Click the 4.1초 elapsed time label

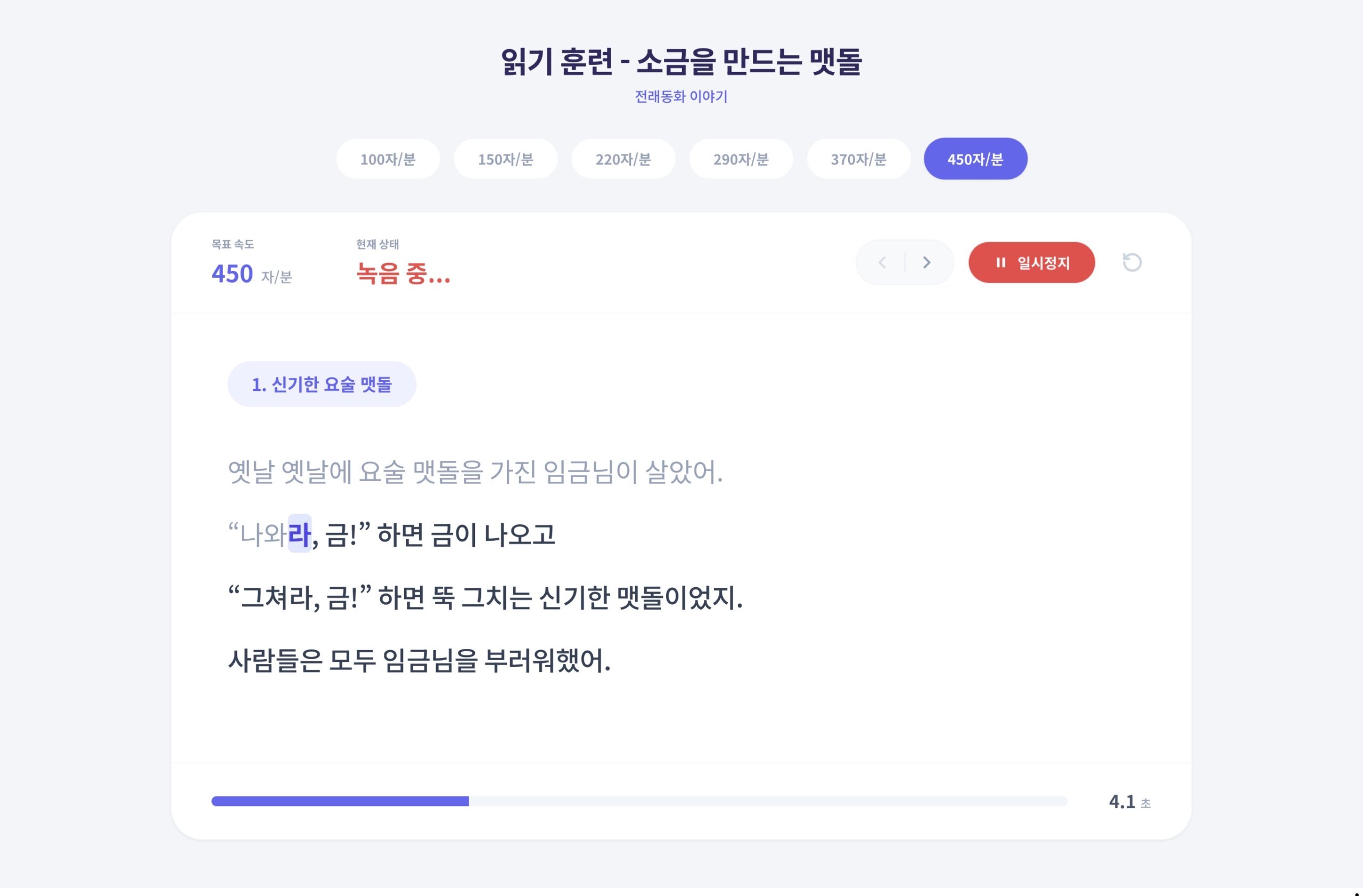click(1129, 802)
